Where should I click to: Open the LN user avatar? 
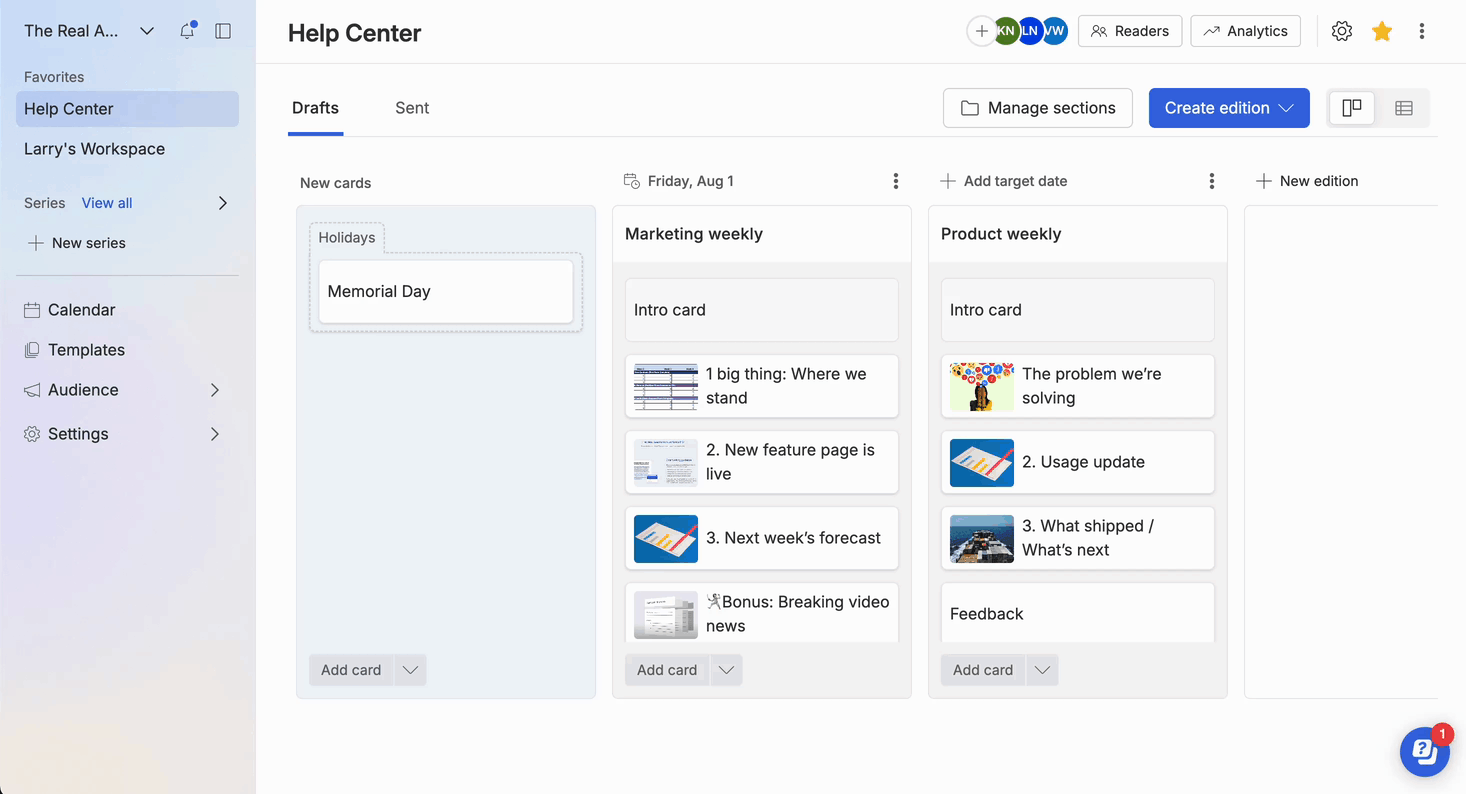1030,31
